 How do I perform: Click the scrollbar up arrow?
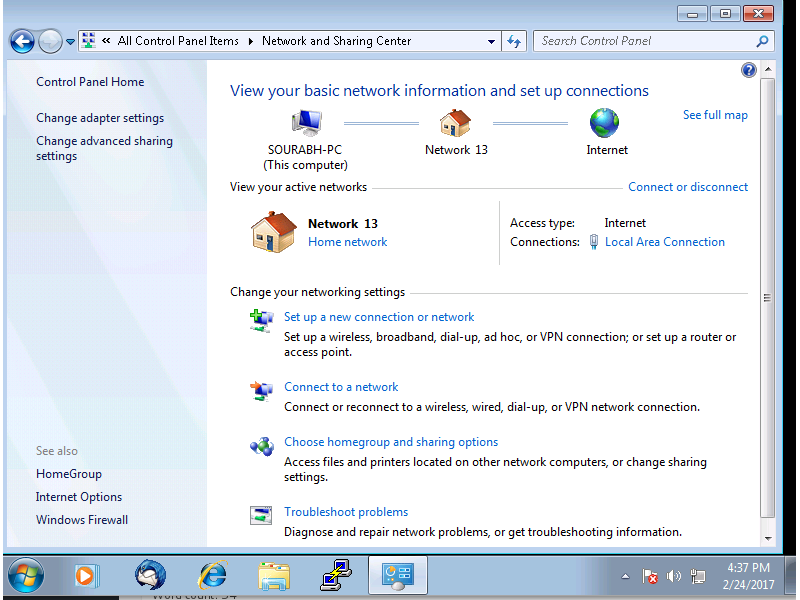(x=768, y=69)
